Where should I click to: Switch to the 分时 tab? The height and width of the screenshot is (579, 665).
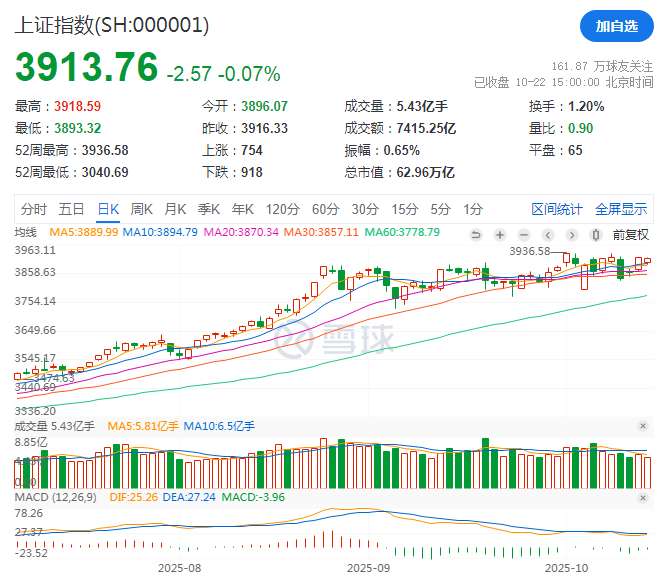[x=34, y=209]
